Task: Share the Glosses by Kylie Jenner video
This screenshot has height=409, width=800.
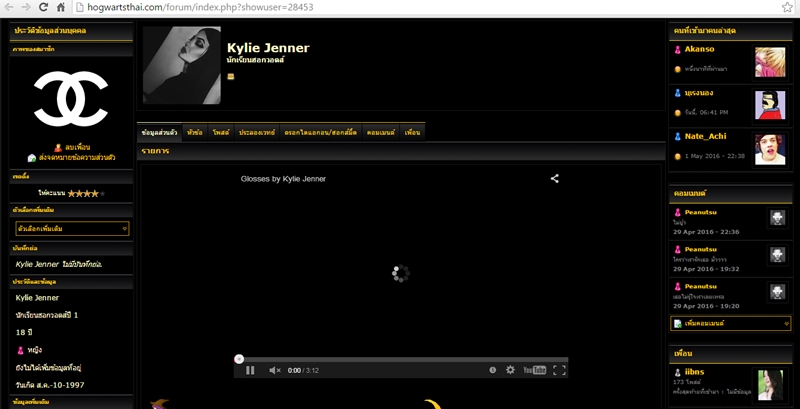Action: [555, 178]
